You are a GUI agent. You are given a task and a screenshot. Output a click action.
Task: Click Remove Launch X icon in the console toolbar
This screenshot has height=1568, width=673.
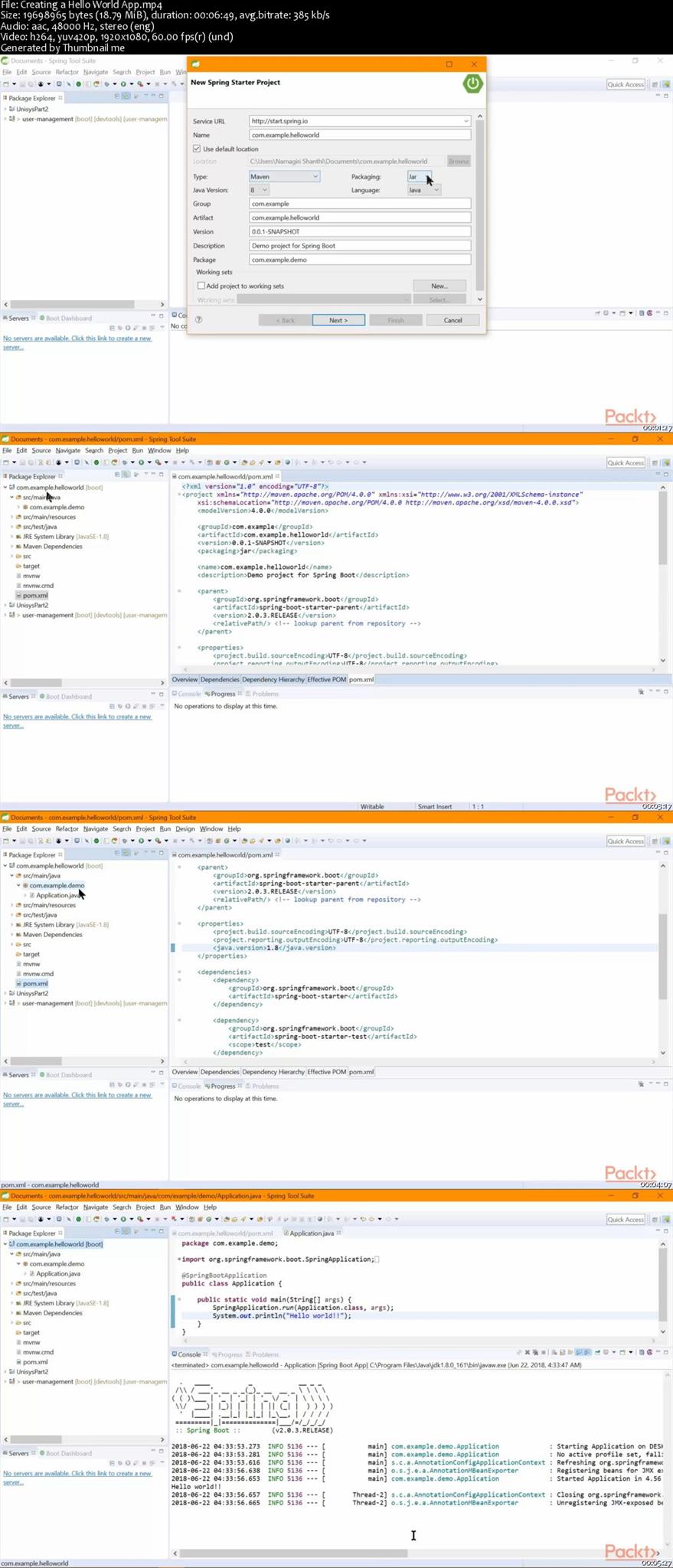point(528,1353)
